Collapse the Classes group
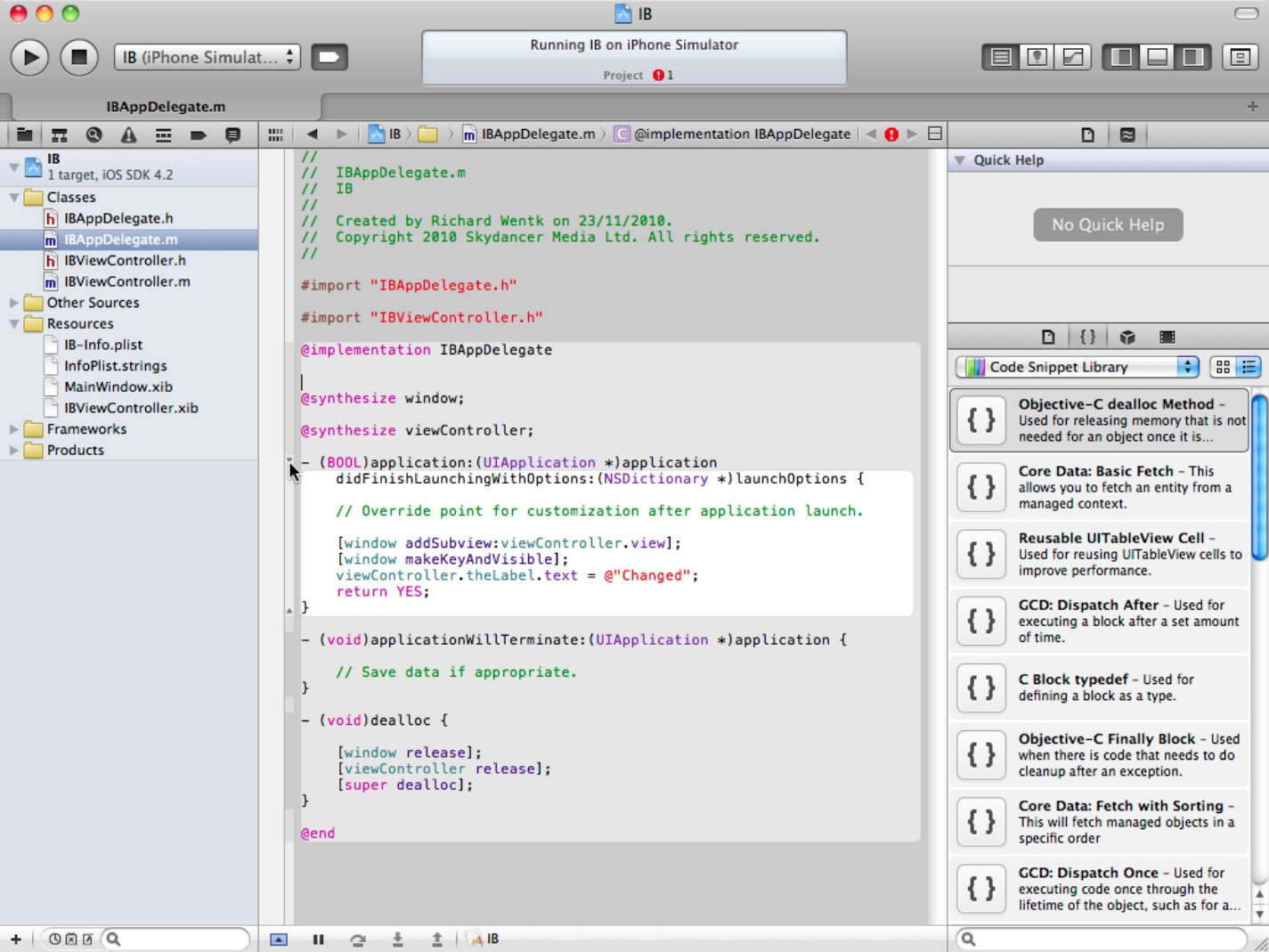The height and width of the screenshot is (952, 1269). [14, 197]
